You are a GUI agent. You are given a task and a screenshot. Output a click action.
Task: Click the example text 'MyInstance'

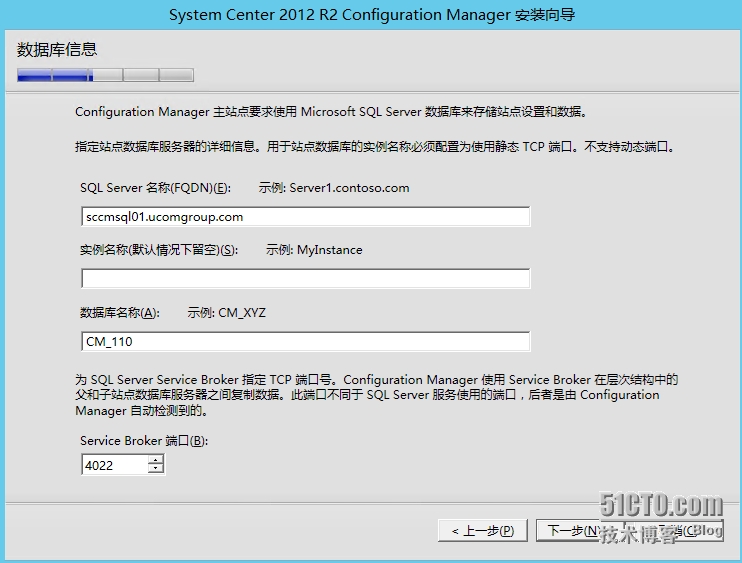[330, 250]
